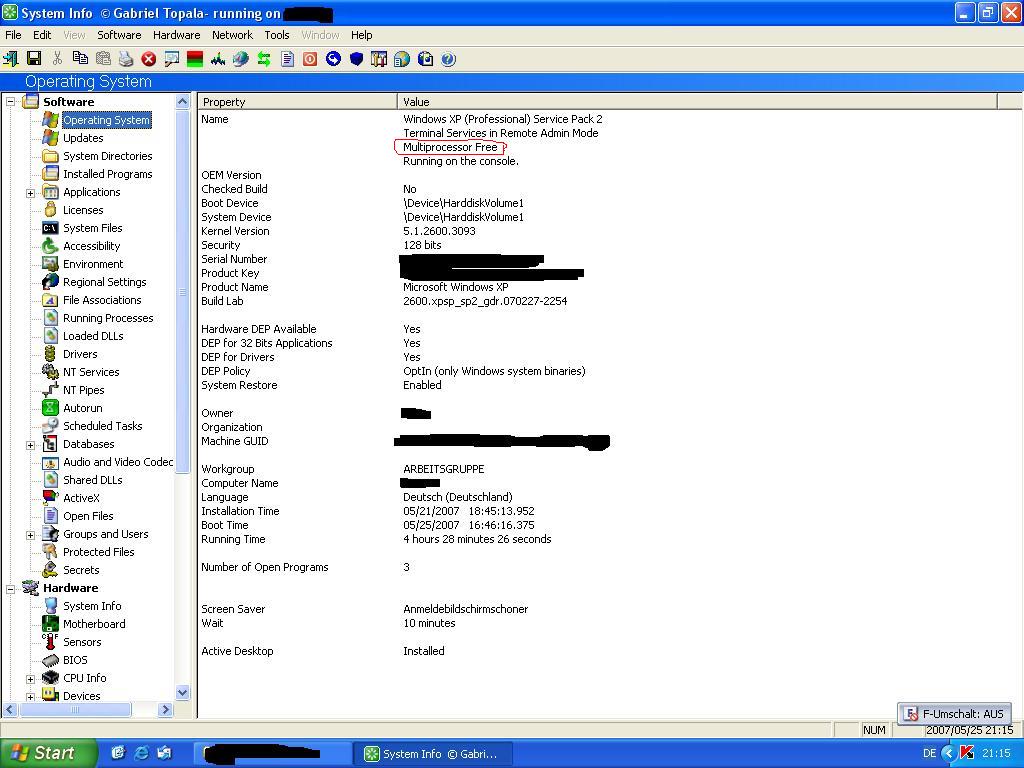Click the blue circular back arrow icon
The image size is (1024, 768).
pos(333,59)
